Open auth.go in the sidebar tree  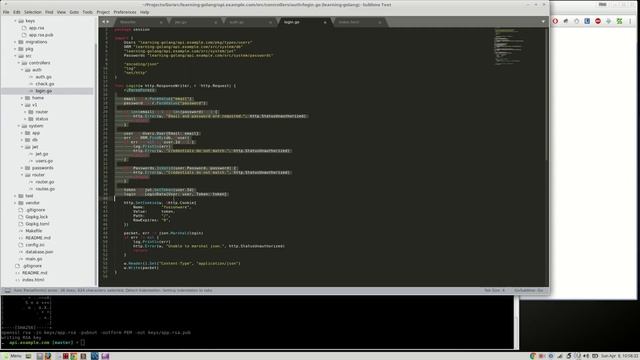click(43, 77)
